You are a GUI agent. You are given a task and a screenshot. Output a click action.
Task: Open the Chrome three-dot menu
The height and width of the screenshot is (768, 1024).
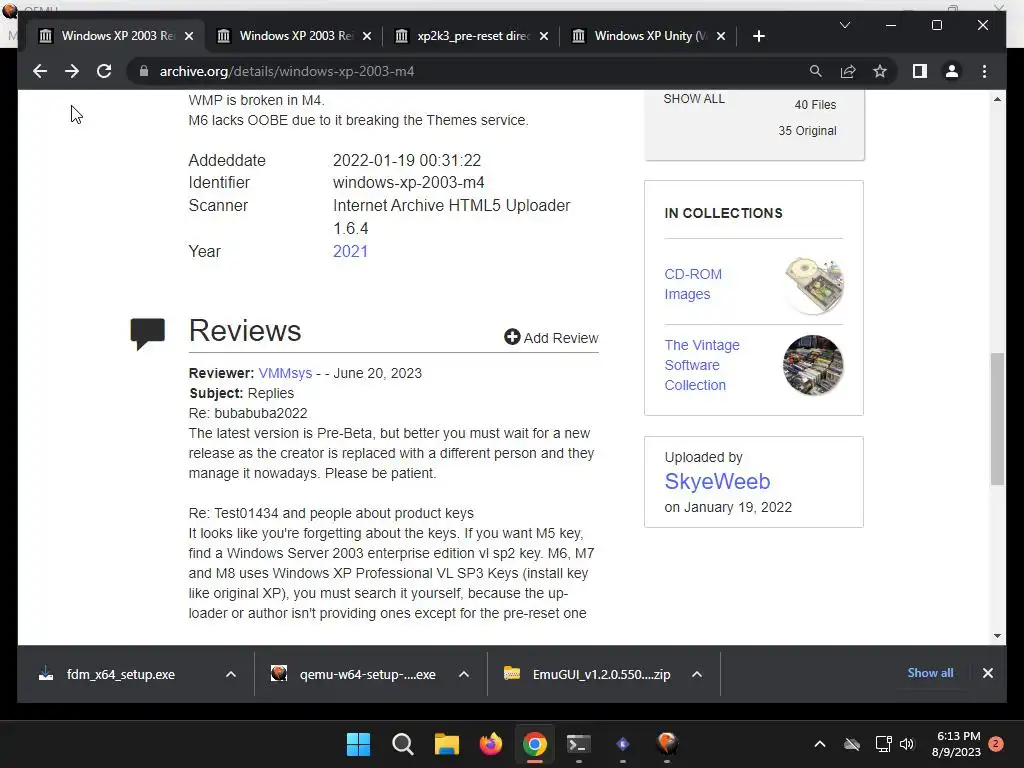[984, 71]
